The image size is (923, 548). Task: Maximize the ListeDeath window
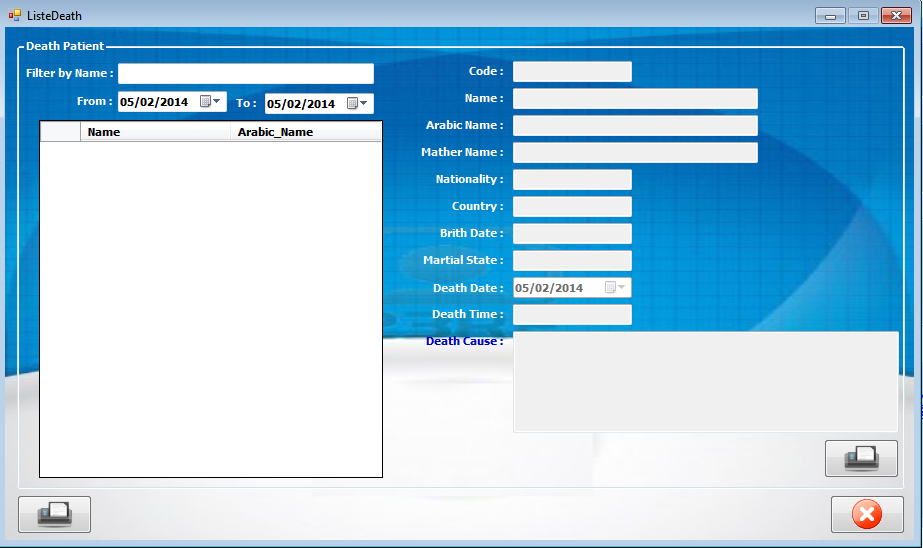tap(863, 15)
